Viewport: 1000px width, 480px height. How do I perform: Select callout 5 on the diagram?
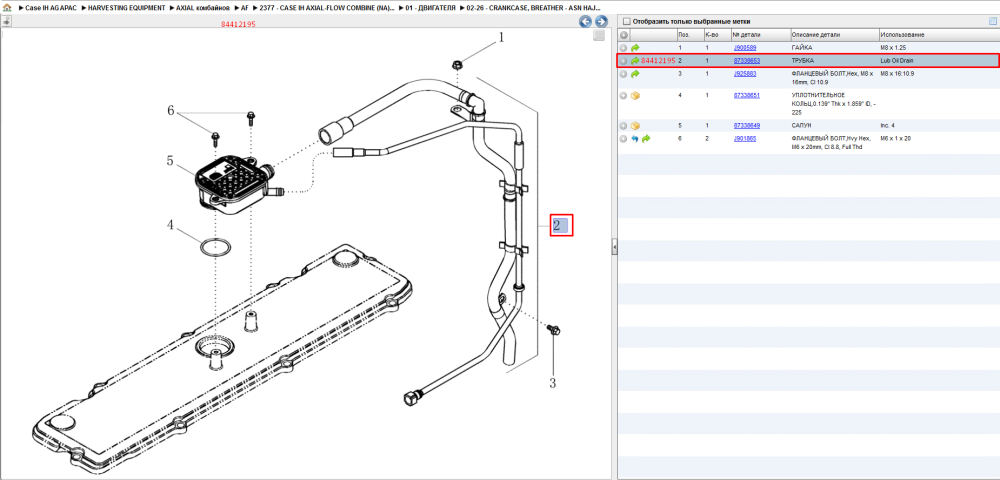(171, 161)
